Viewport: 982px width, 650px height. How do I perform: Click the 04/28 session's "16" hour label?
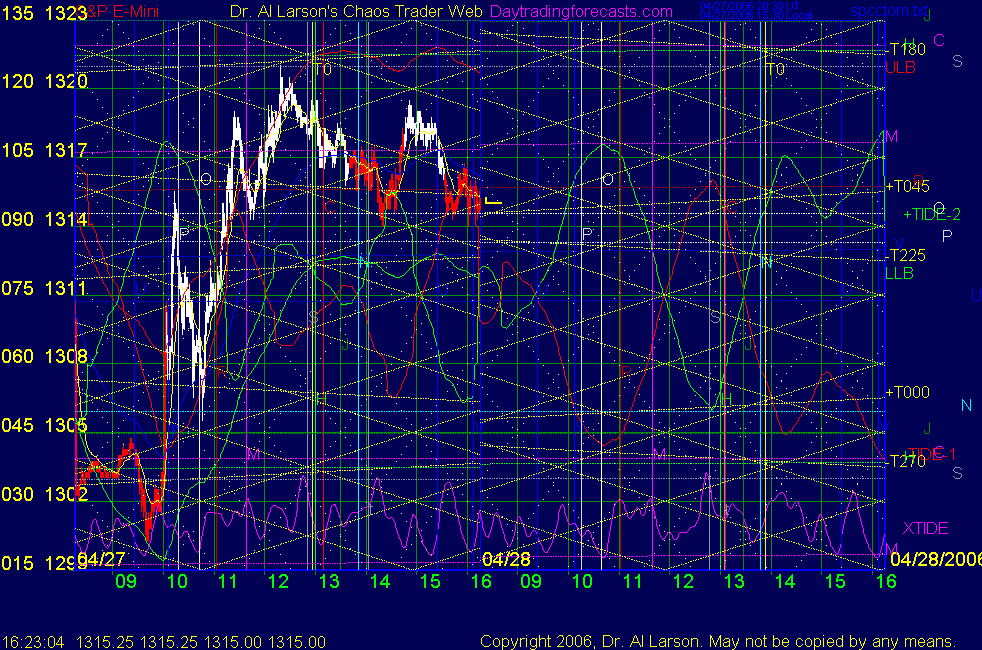[x=886, y=581]
